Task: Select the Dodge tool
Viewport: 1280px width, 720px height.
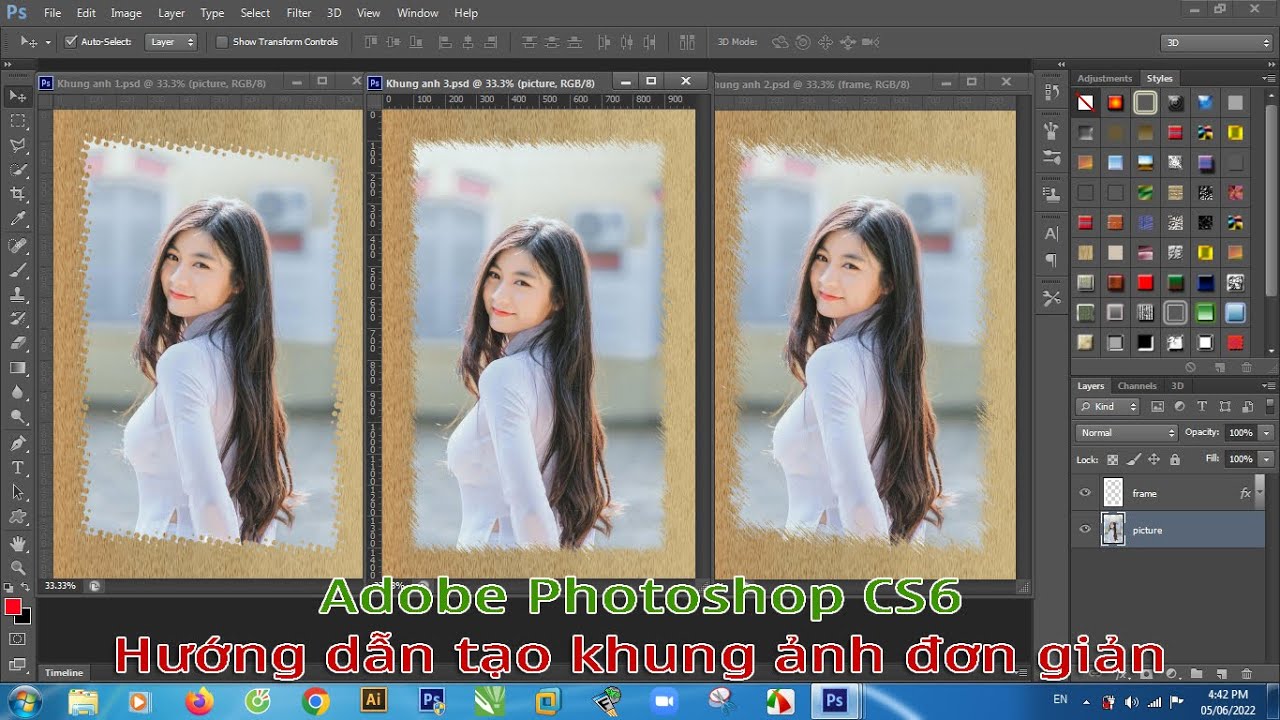Action: click(x=18, y=417)
